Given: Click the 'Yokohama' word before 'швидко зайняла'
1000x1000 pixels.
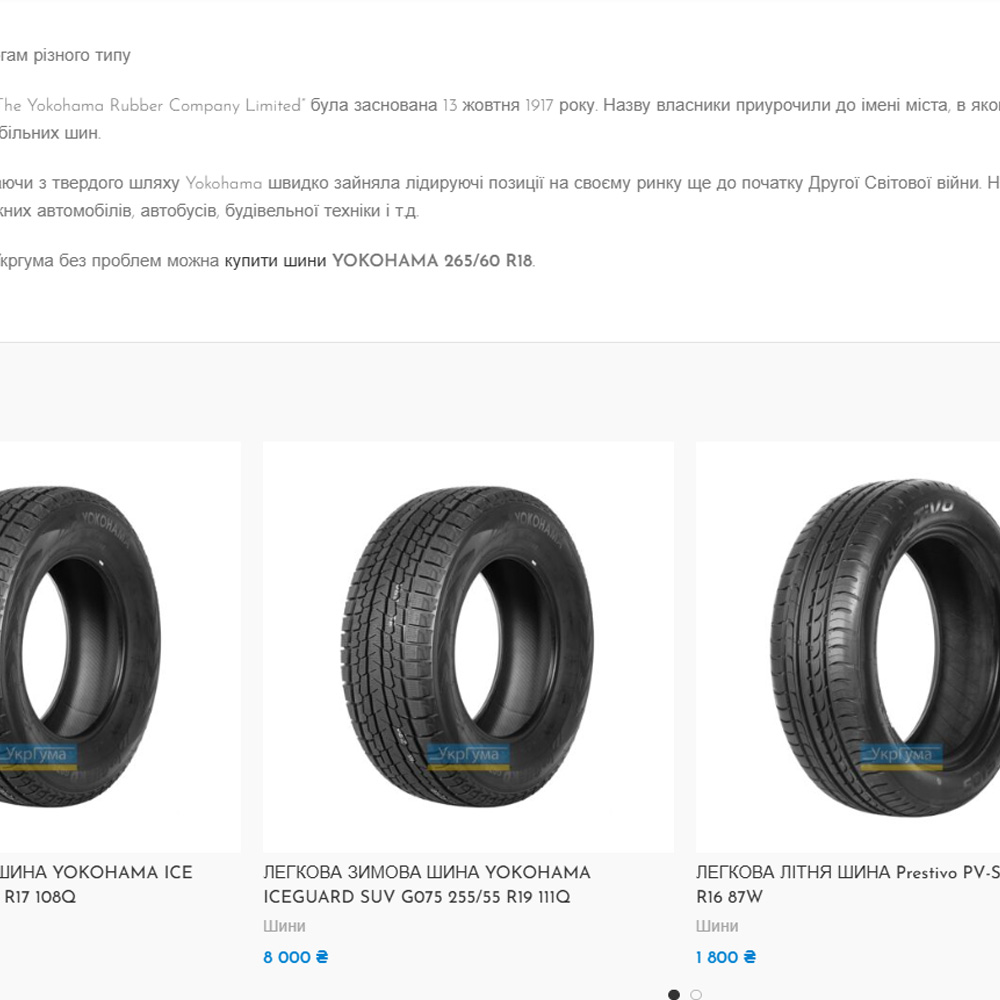Looking at the screenshot, I should pyautogui.click(x=224, y=183).
